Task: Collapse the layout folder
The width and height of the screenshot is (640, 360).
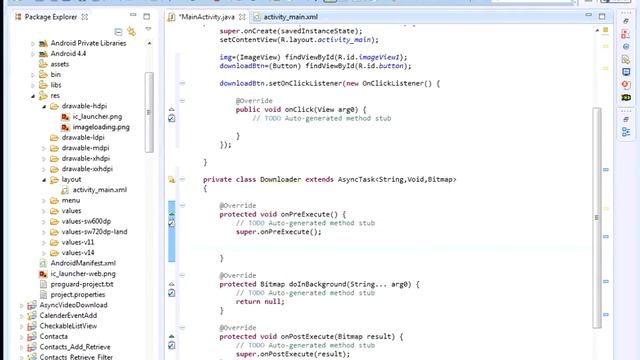Action: pos(44,180)
